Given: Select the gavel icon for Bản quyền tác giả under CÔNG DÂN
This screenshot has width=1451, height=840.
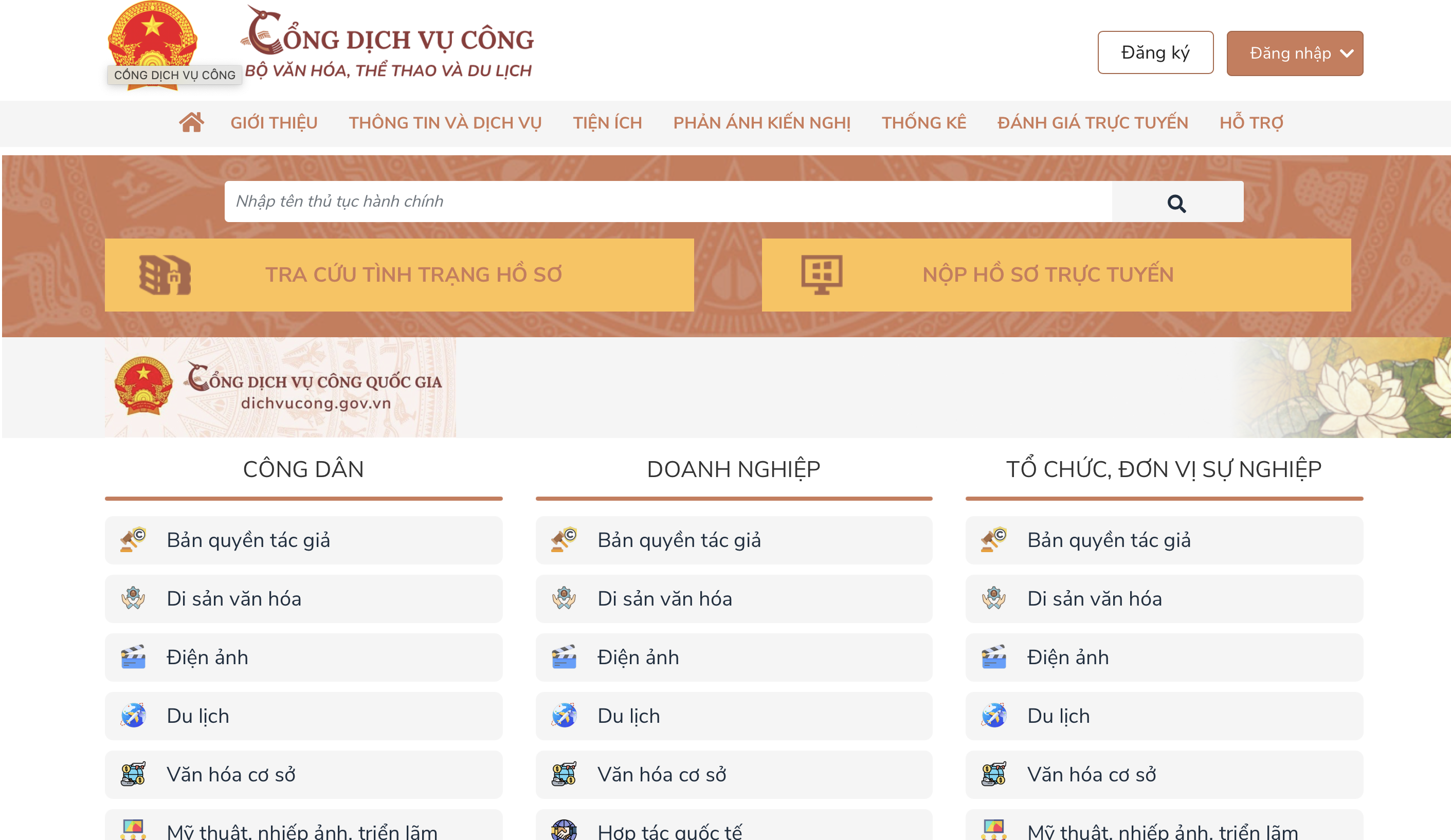Looking at the screenshot, I should (x=134, y=540).
